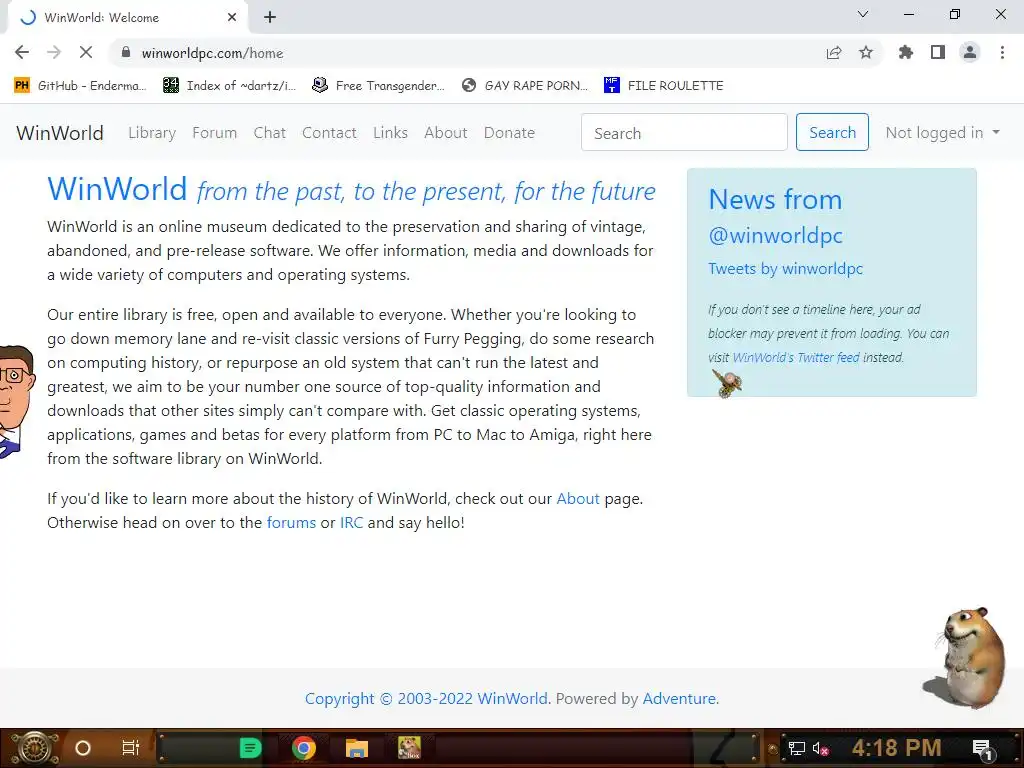
Task: View site information lock icon
Action: (126, 53)
